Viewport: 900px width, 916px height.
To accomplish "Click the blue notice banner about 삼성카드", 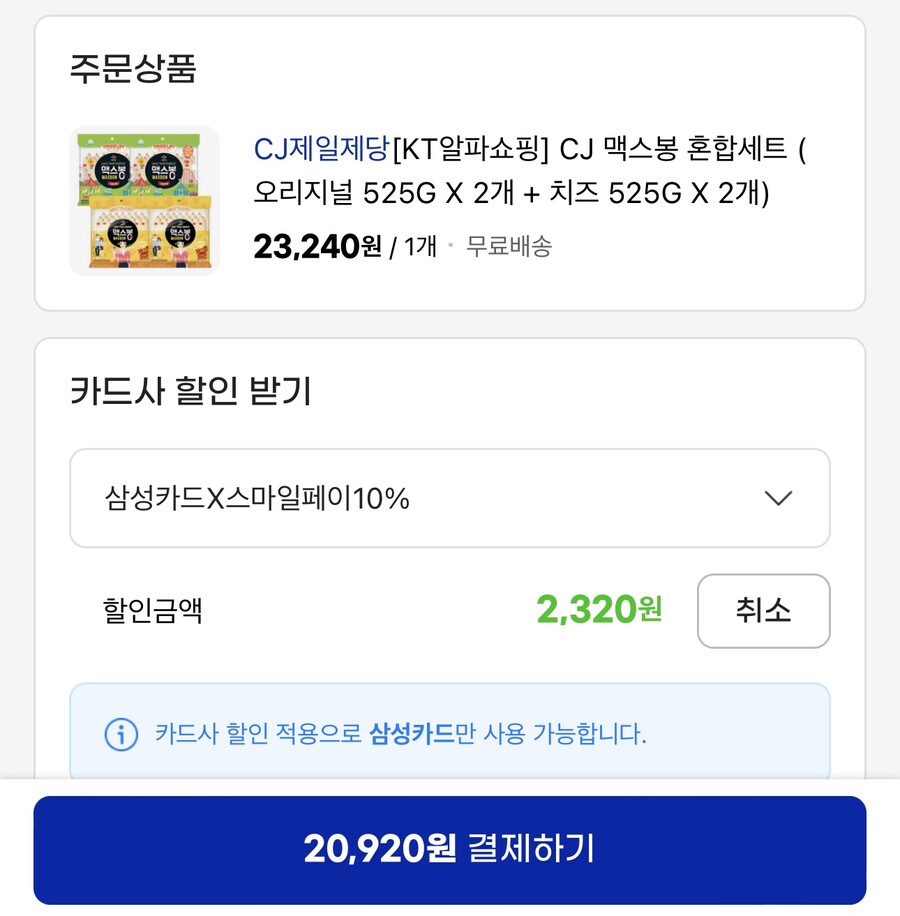I will click(450, 733).
